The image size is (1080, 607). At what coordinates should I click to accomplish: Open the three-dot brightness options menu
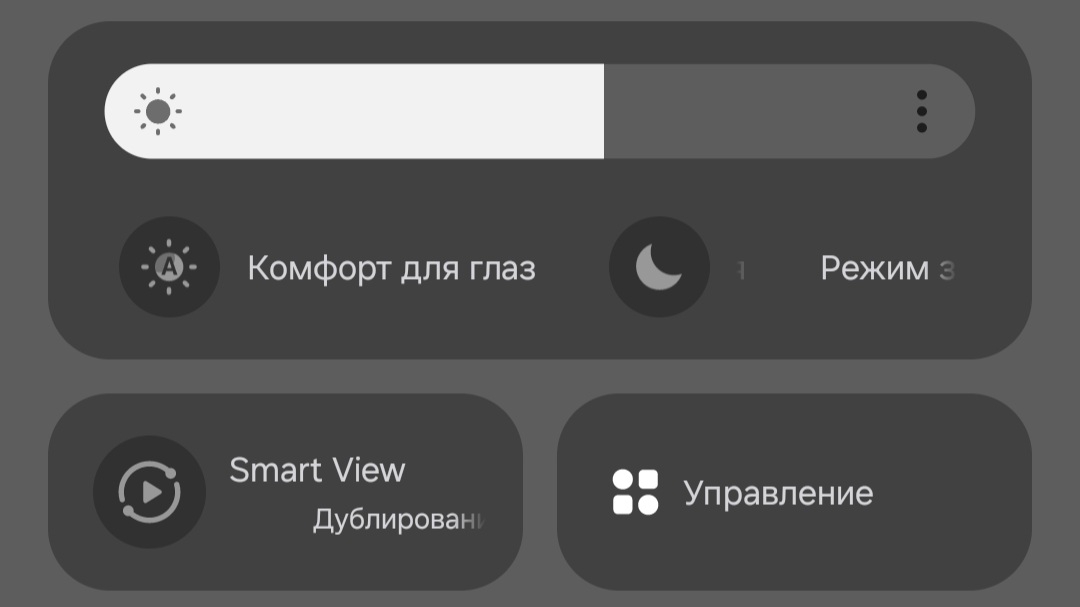922,111
